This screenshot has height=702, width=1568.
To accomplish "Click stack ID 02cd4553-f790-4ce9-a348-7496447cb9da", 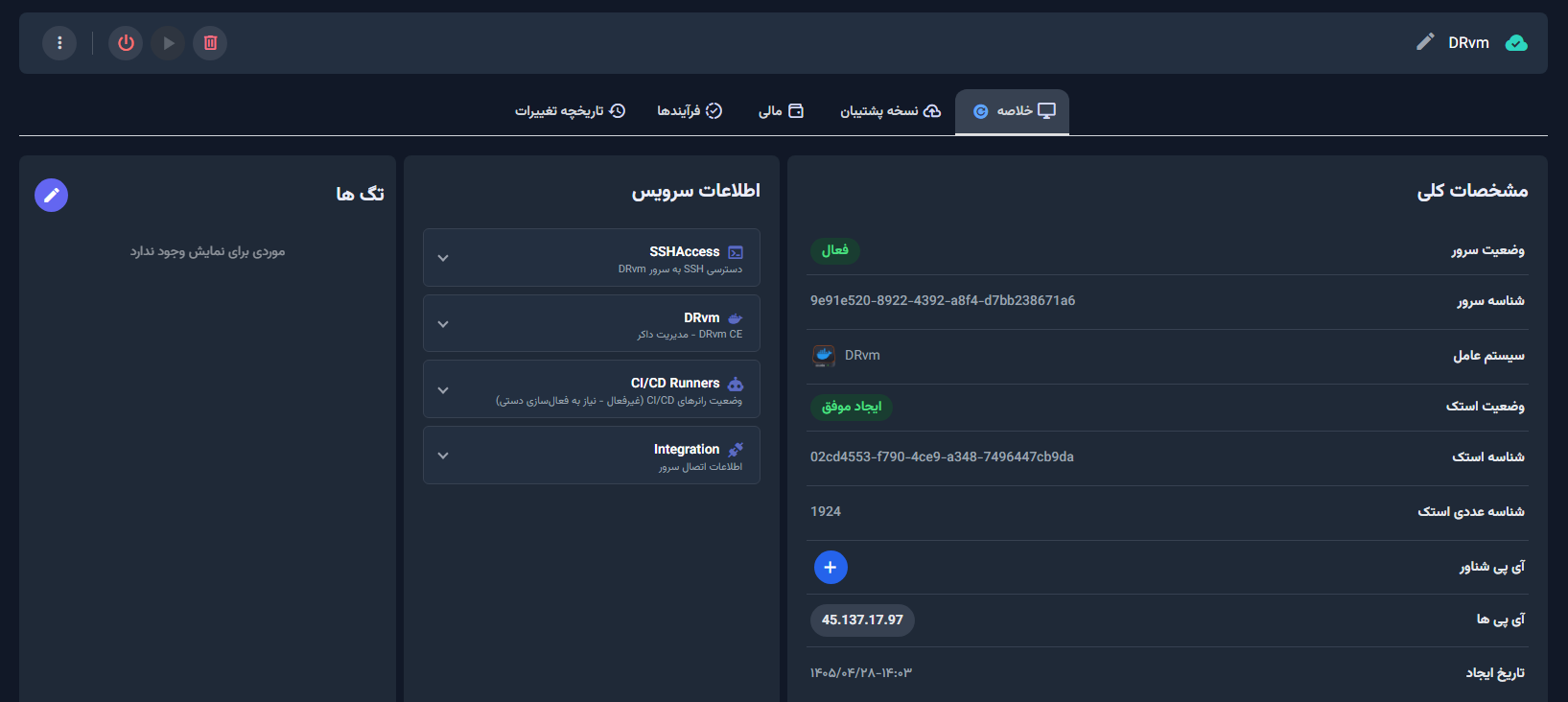I will pyautogui.click(x=942, y=456).
